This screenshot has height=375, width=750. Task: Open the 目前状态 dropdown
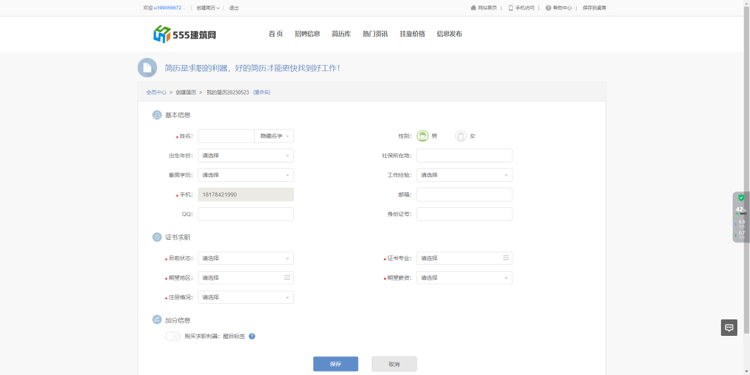(x=246, y=258)
